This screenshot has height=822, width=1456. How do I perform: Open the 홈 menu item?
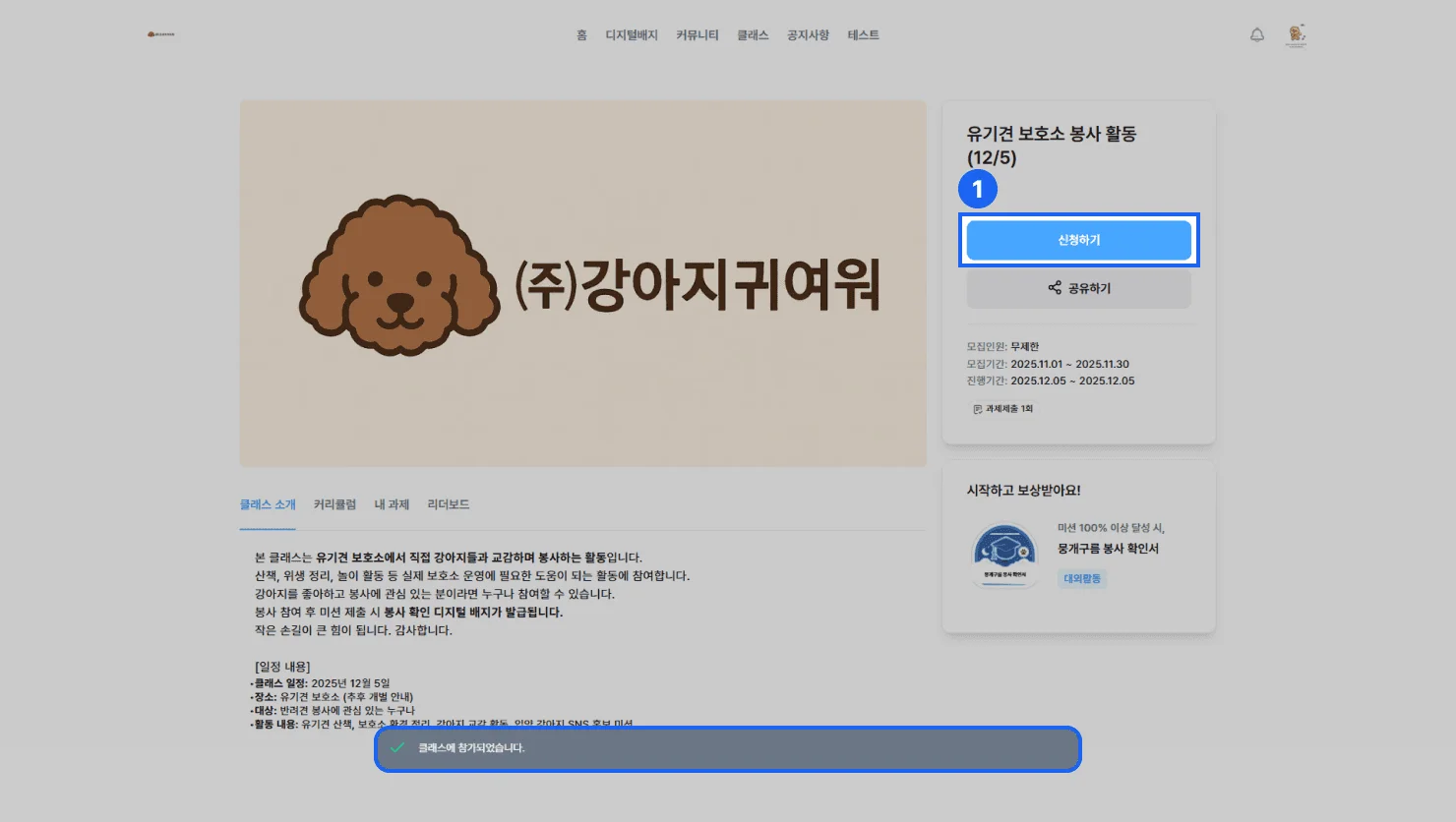581,35
